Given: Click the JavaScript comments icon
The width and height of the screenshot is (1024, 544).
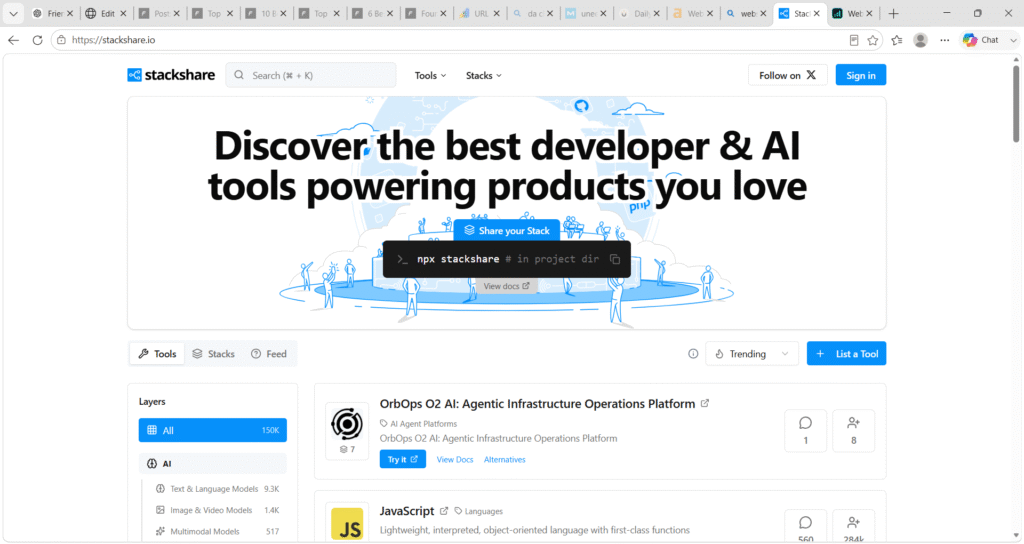Looking at the screenshot, I should [805, 523].
